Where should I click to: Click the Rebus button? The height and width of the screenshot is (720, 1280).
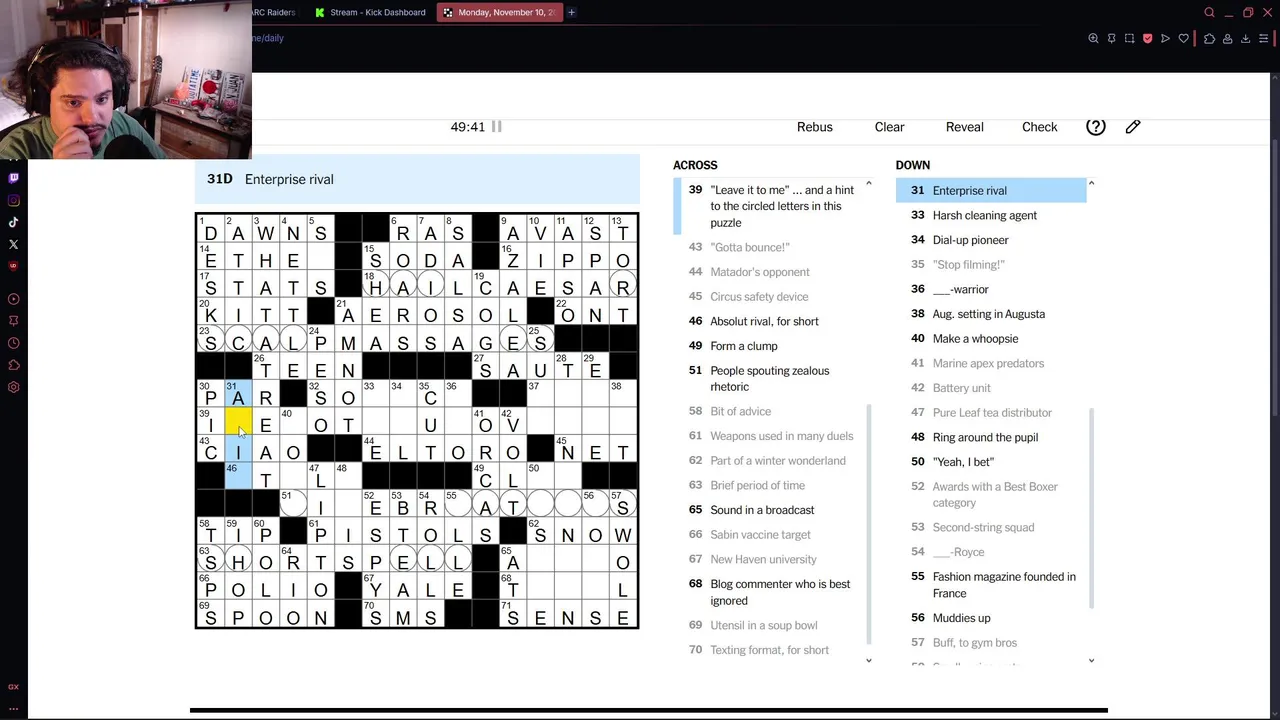click(x=815, y=127)
